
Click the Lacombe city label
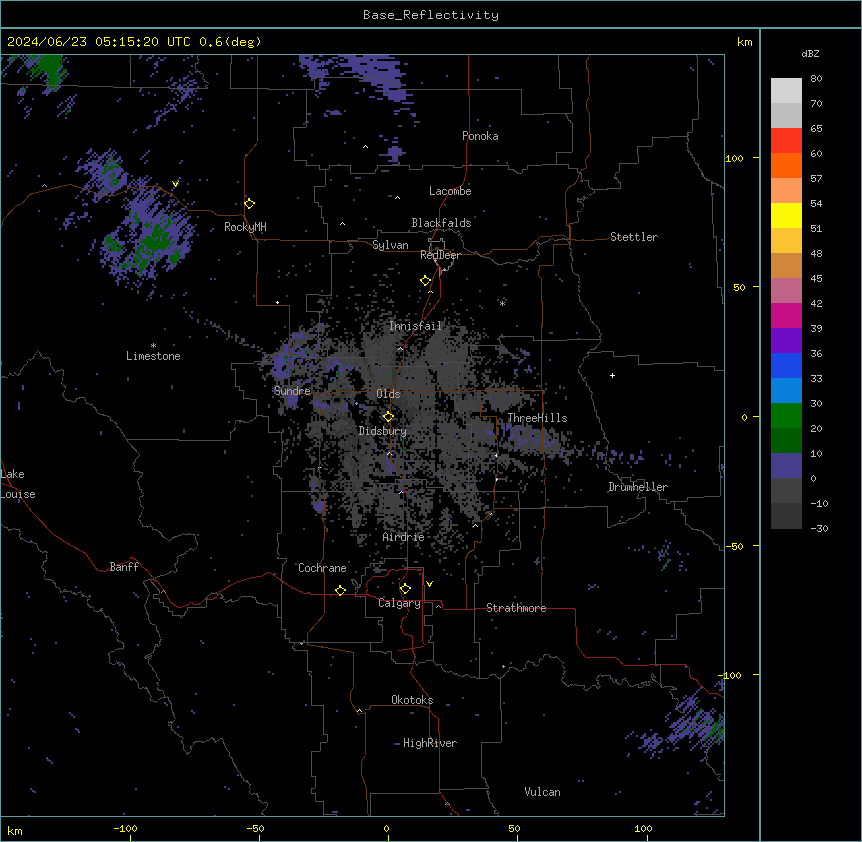tap(450, 191)
